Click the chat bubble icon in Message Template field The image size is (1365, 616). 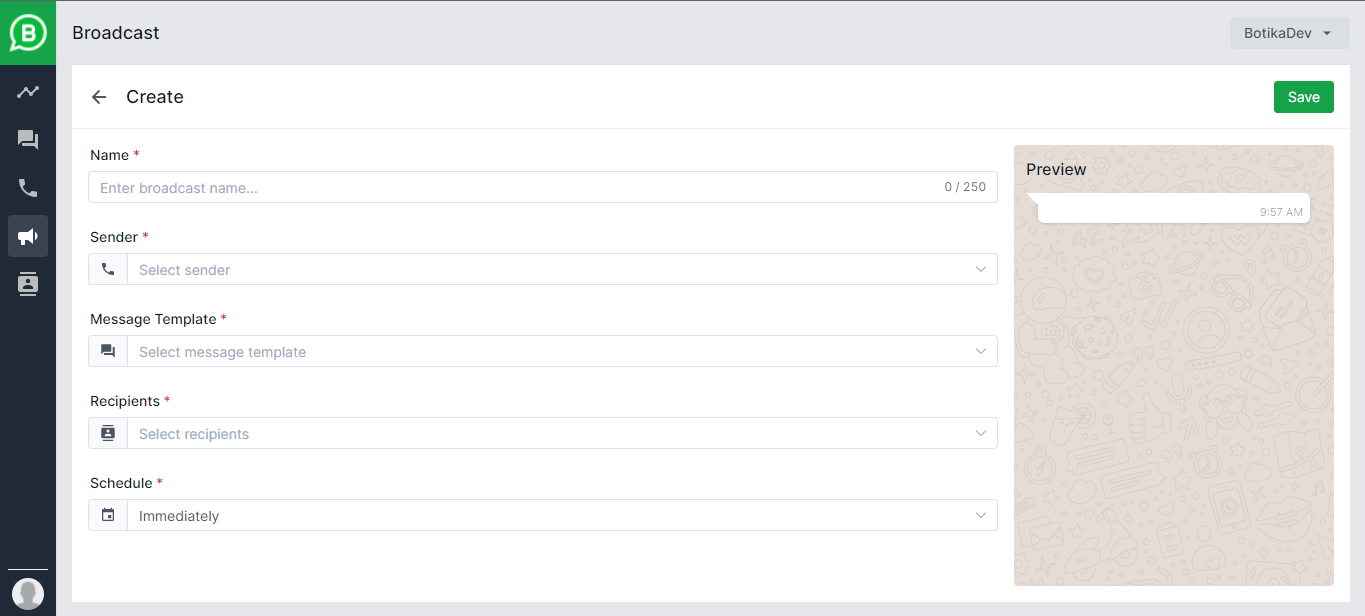[x=108, y=351]
